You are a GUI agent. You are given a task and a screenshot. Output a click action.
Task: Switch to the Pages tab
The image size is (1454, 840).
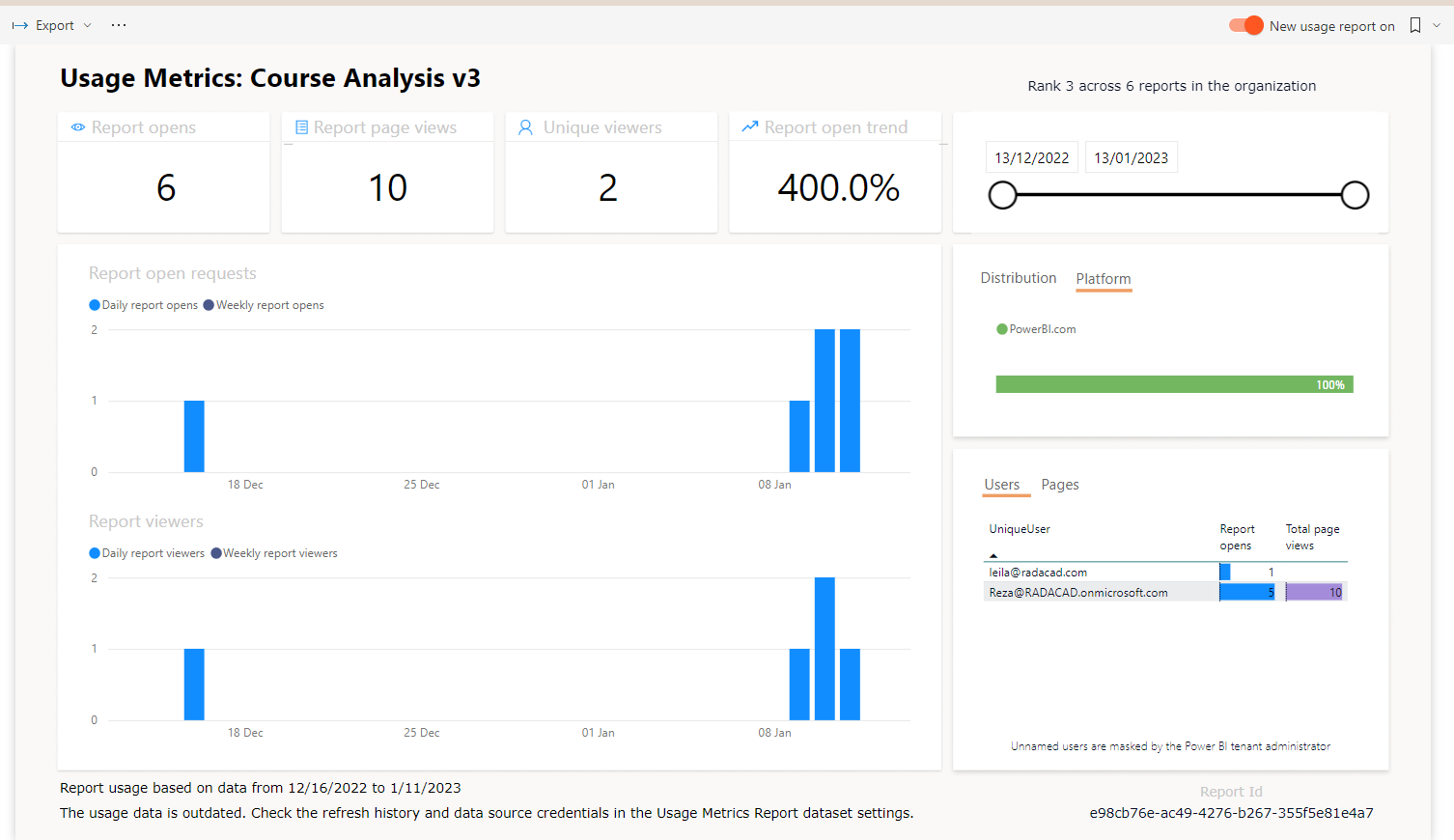pyautogui.click(x=1059, y=485)
